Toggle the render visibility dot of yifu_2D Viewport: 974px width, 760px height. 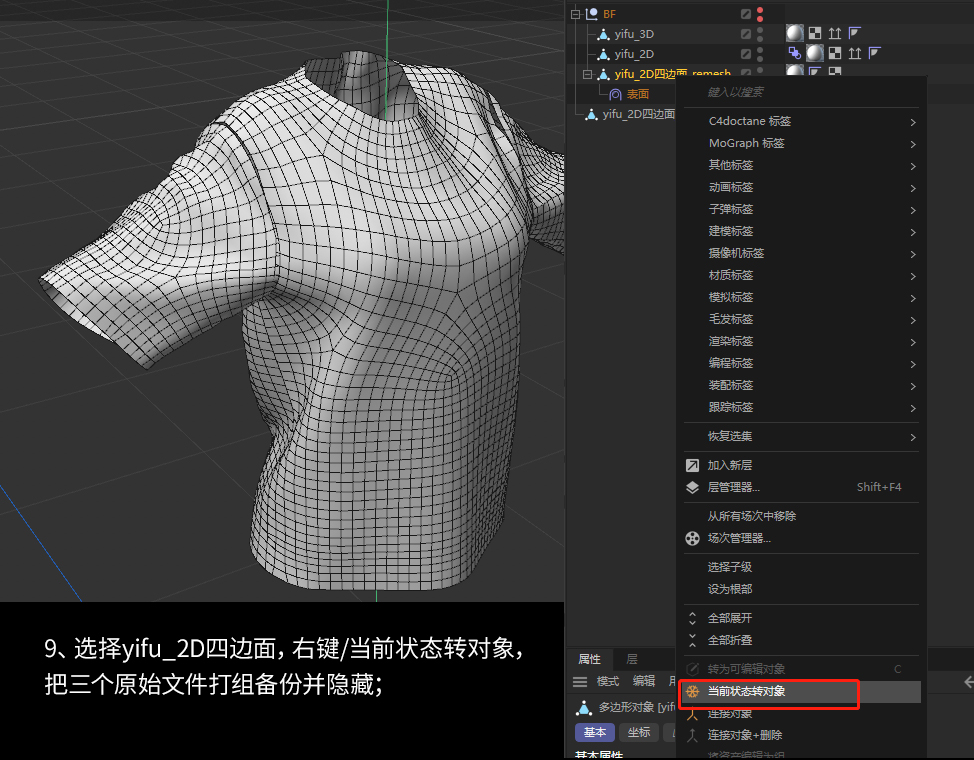(759, 56)
